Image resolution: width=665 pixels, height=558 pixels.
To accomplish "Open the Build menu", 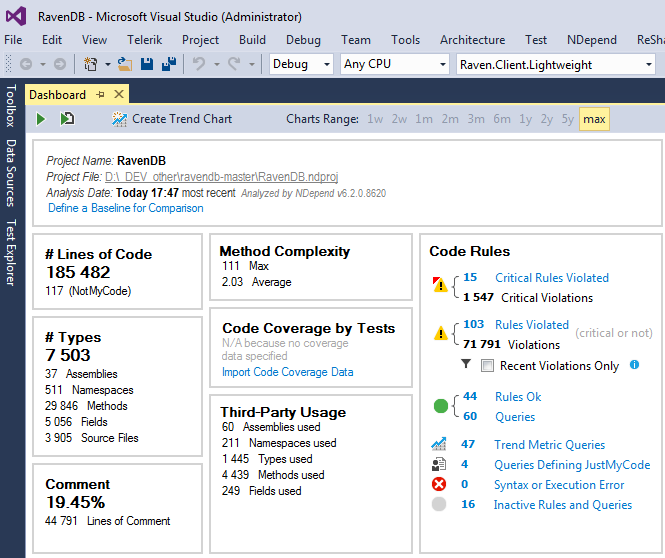I will click(252, 40).
